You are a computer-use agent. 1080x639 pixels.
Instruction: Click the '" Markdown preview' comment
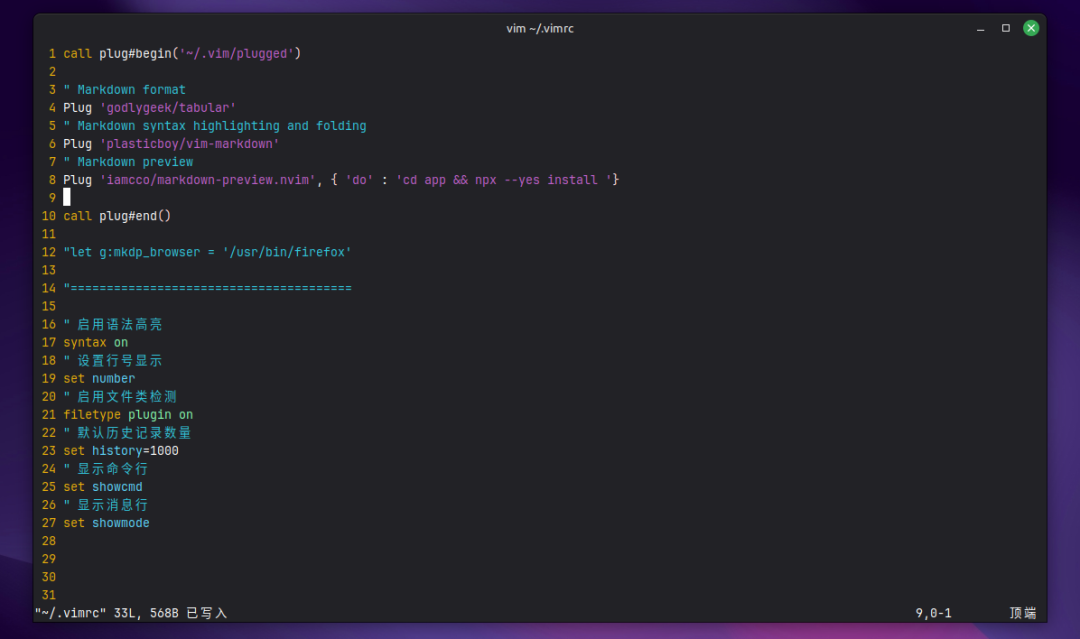coord(128,162)
